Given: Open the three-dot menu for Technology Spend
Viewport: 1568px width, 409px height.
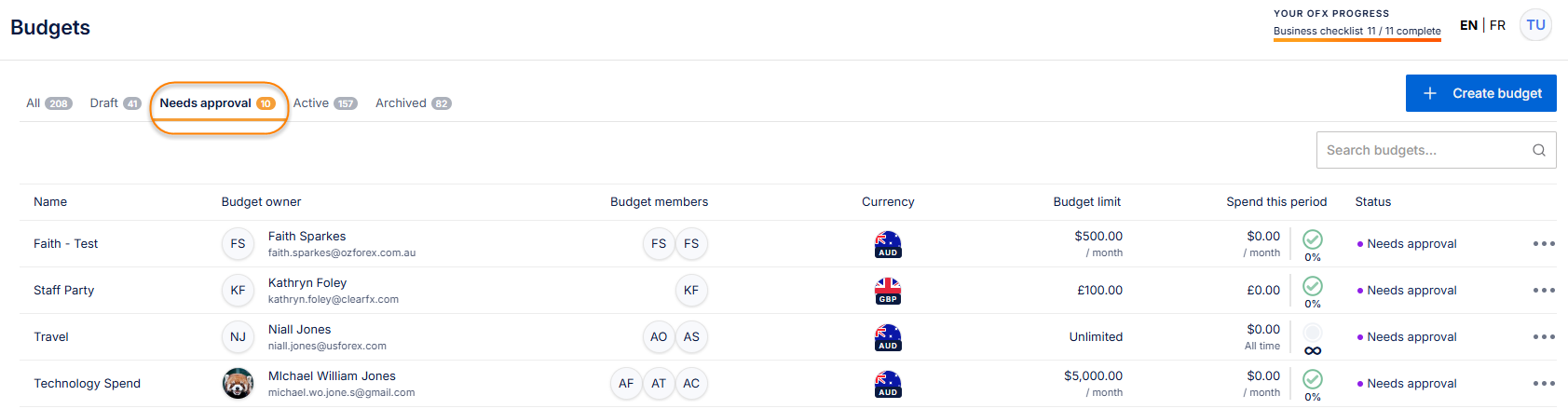Looking at the screenshot, I should click(x=1544, y=384).
